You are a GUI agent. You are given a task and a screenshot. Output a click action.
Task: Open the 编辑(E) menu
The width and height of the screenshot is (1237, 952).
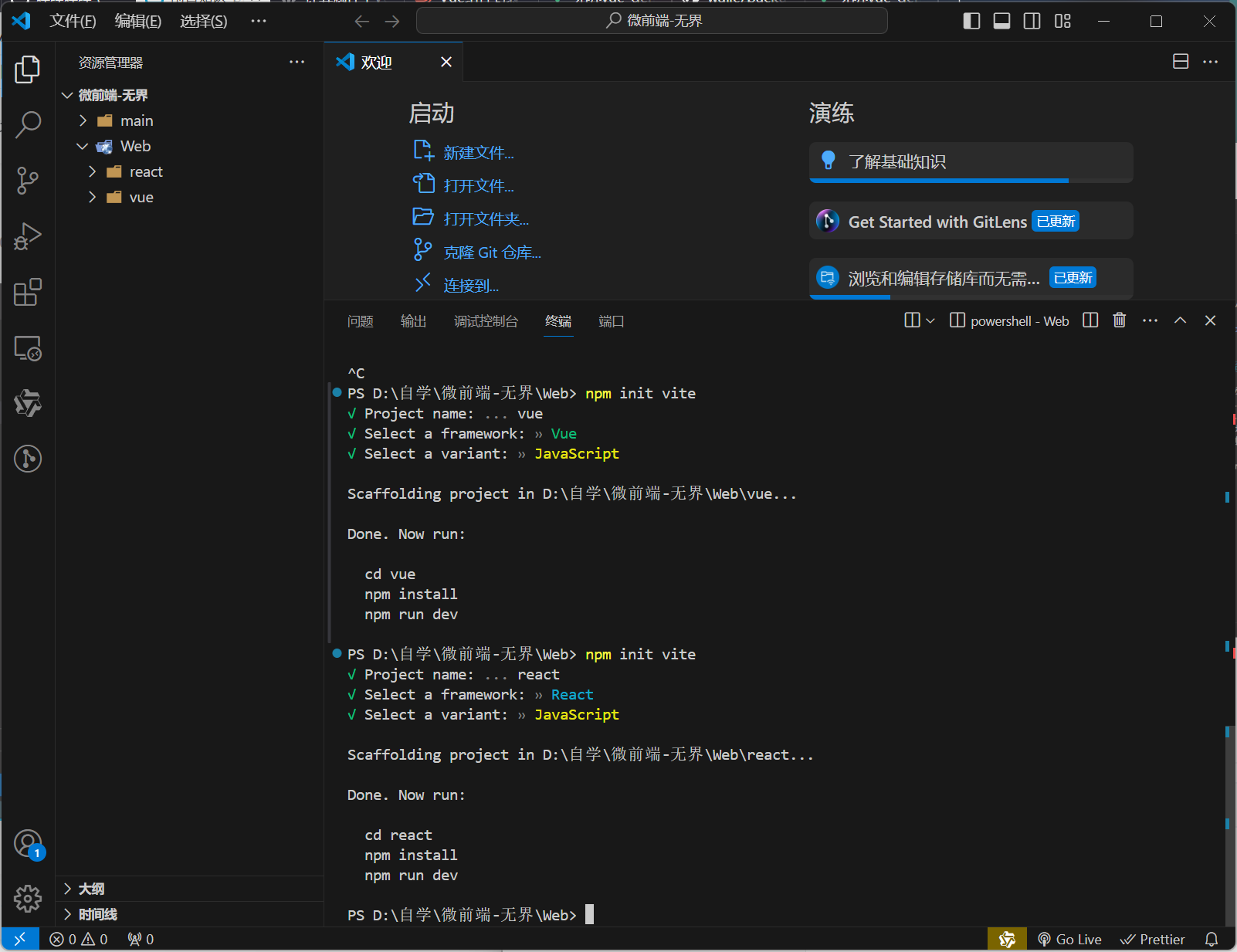click(137, 21)
